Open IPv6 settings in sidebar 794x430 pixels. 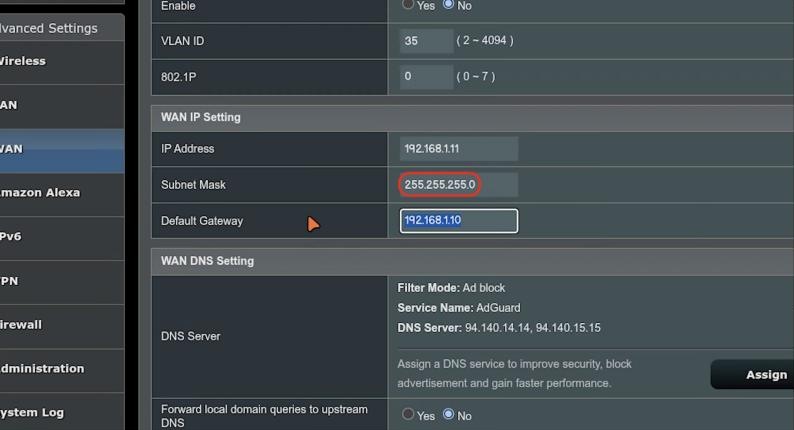[62, 237]
